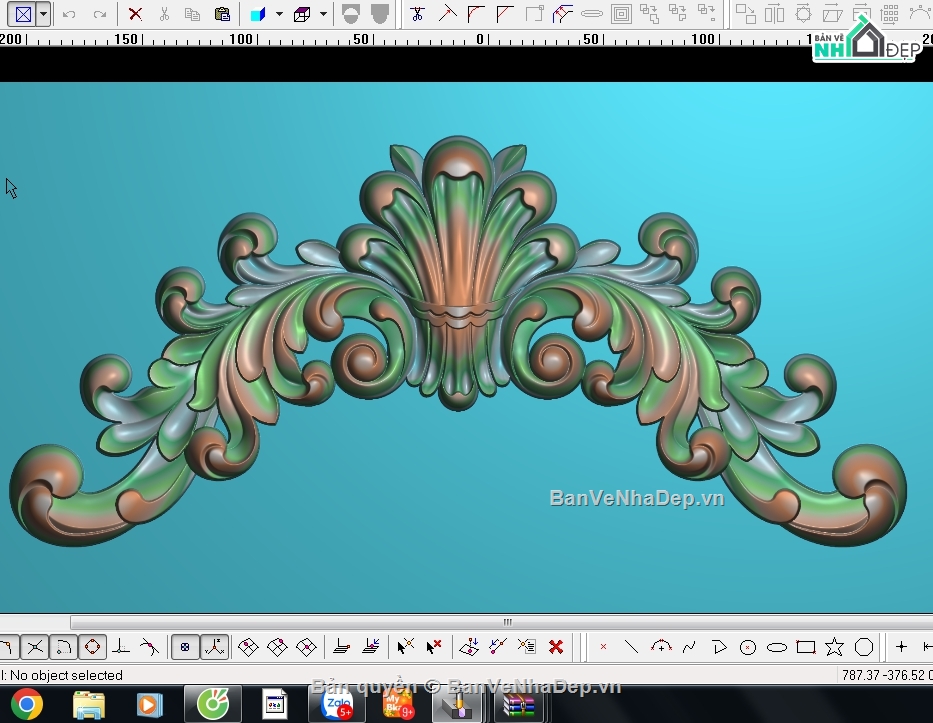Click the red X cancel icon in bottom toolbar

pos(556,647)
